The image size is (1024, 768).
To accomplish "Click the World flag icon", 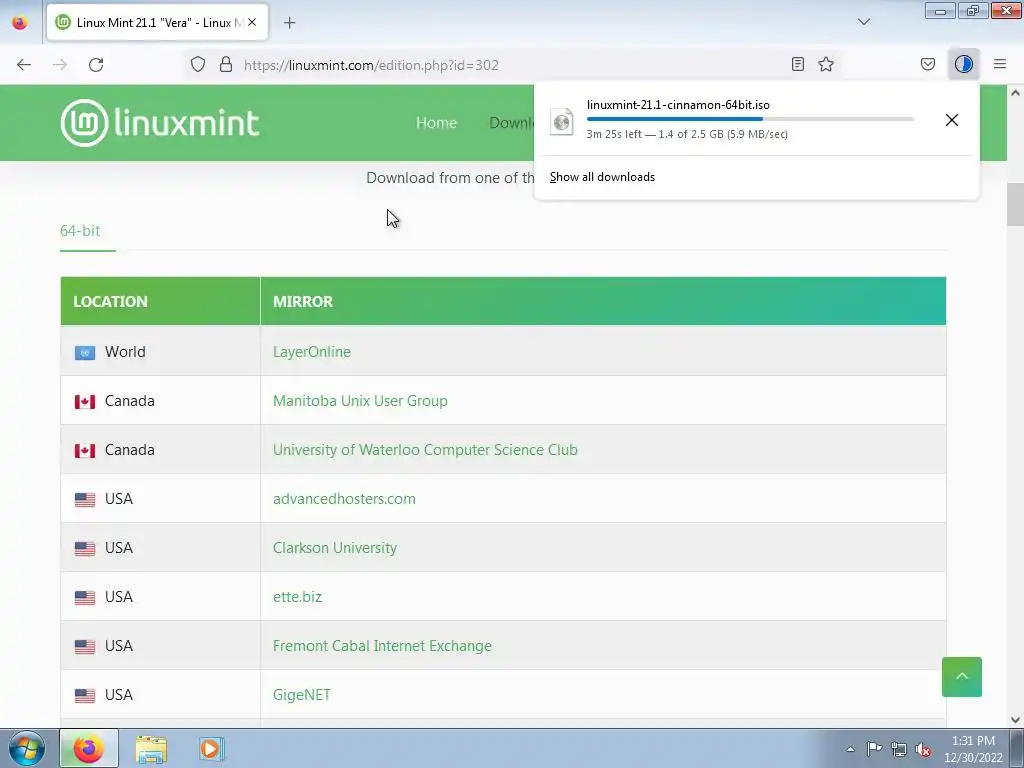I will [x=85, y=353].
